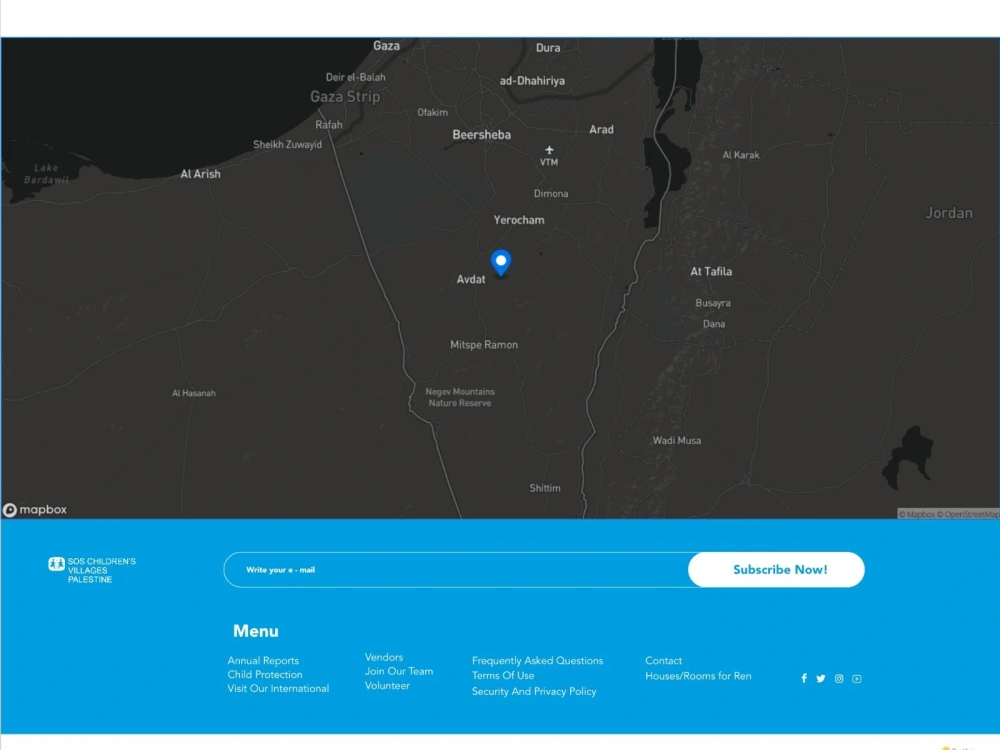This screenshot has width=1000, height=750.
Task: Click the Avdat map label
Action: click(x=471, y=279)
